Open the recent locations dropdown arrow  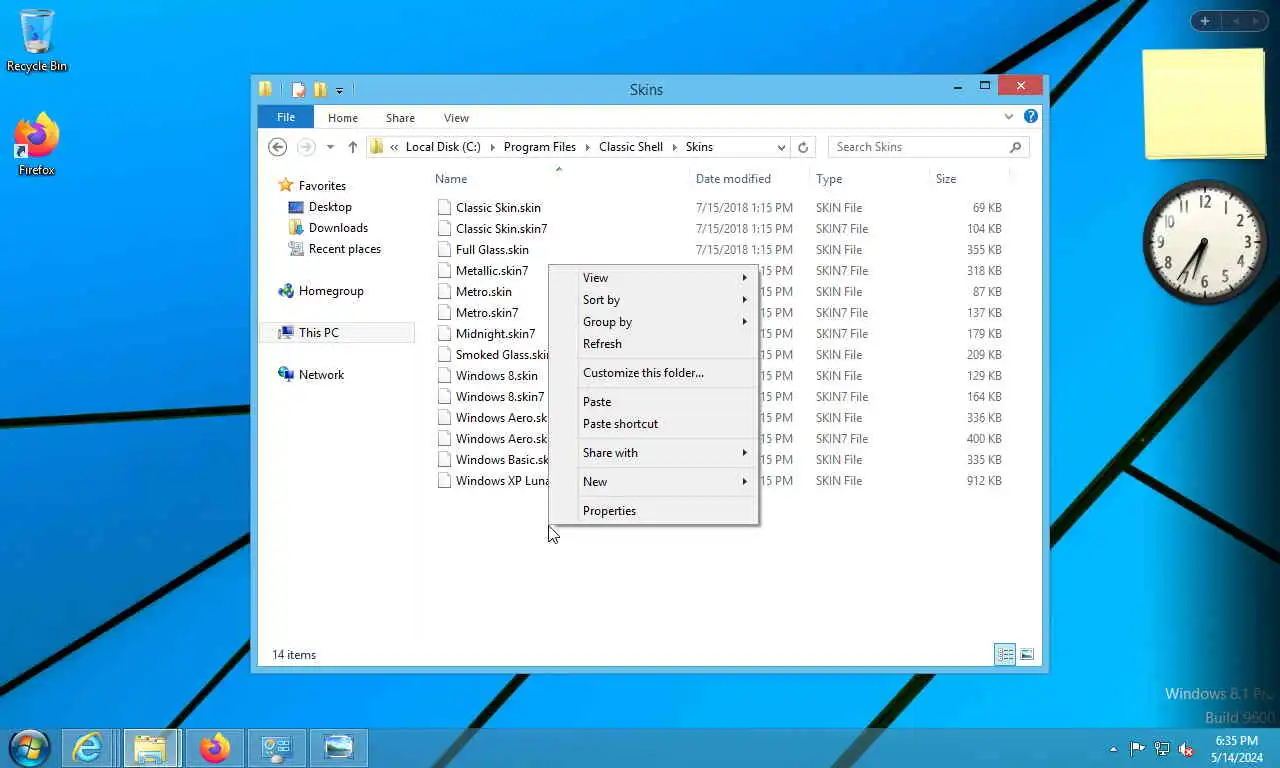[x=330, y=147]
